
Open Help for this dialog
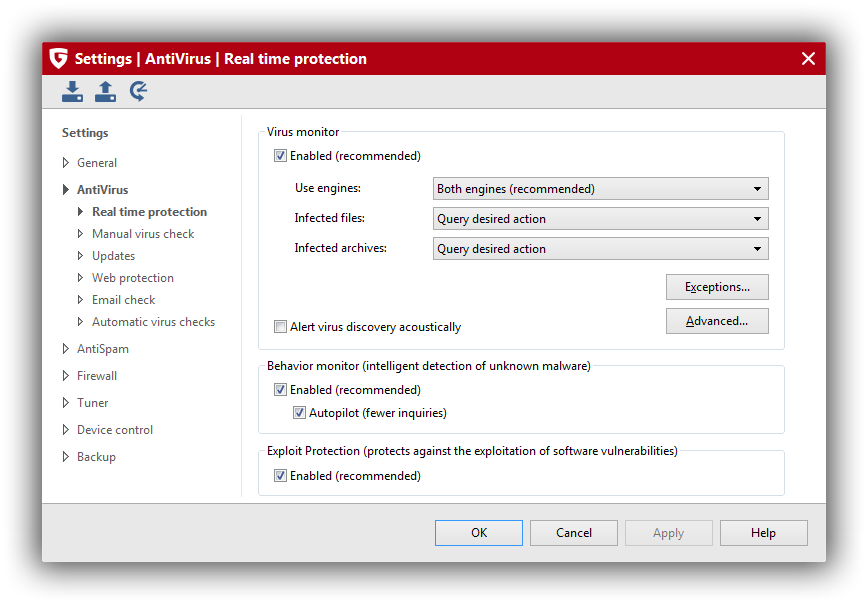point(763,533)
